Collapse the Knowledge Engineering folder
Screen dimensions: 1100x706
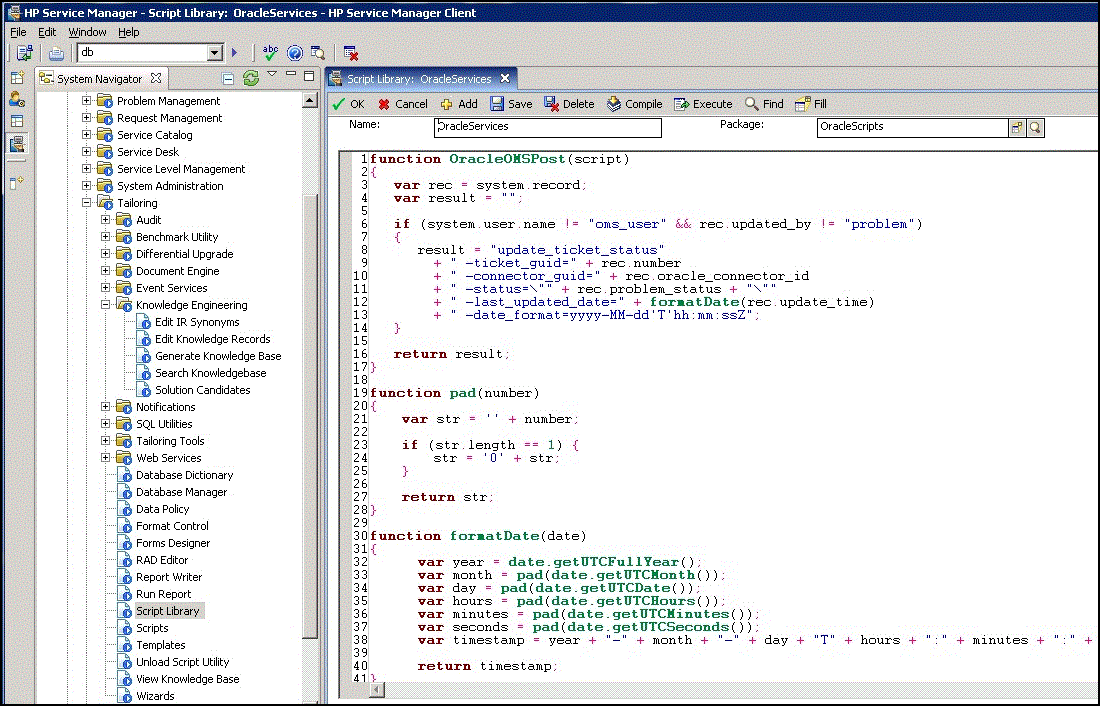click(x=107, y=305)
